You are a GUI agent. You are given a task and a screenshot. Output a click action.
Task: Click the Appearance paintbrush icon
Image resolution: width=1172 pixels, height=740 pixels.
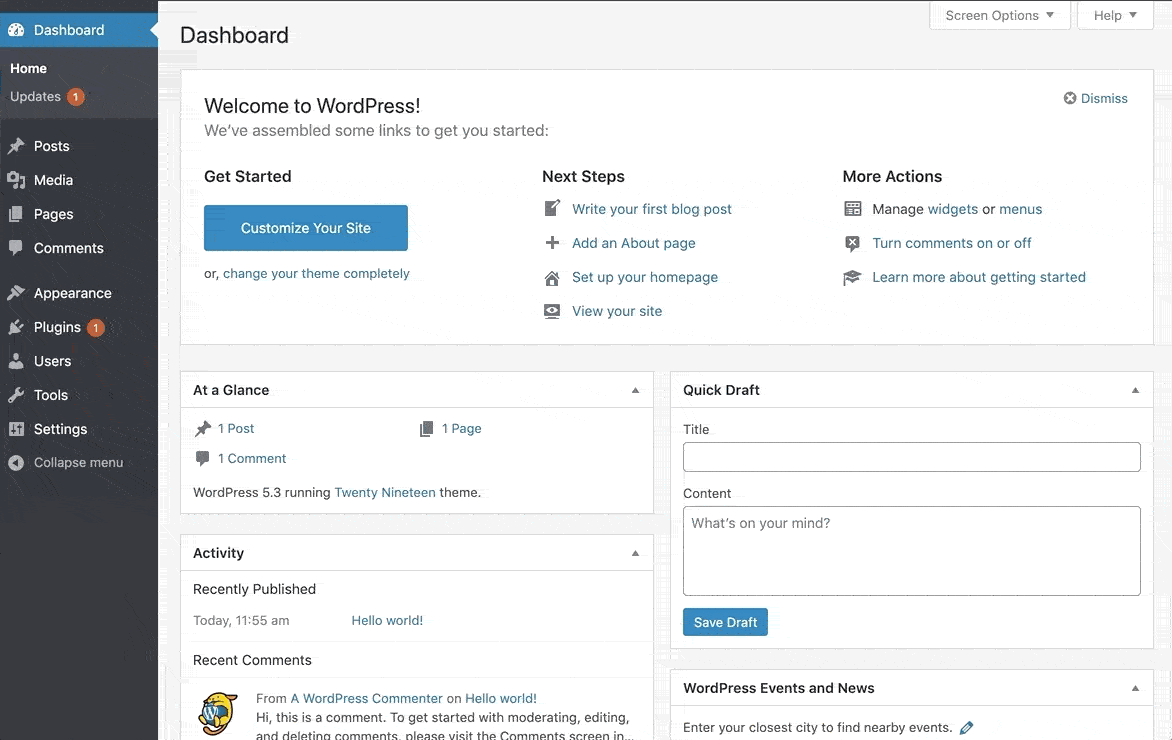[x=16, y=293]
